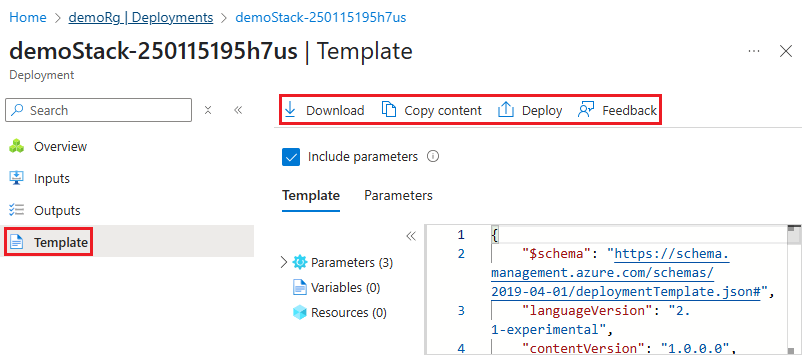Click the magnifier icon in Search box
The height and width of the screenshot is (361, 809).
[x=18, y=110]
